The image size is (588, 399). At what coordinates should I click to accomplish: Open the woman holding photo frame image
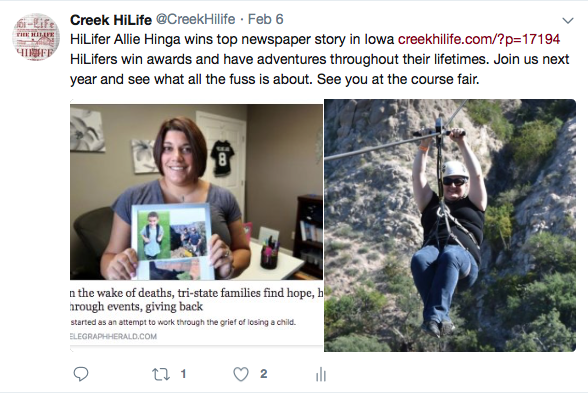pyautogui.click(x=196, y=192)
